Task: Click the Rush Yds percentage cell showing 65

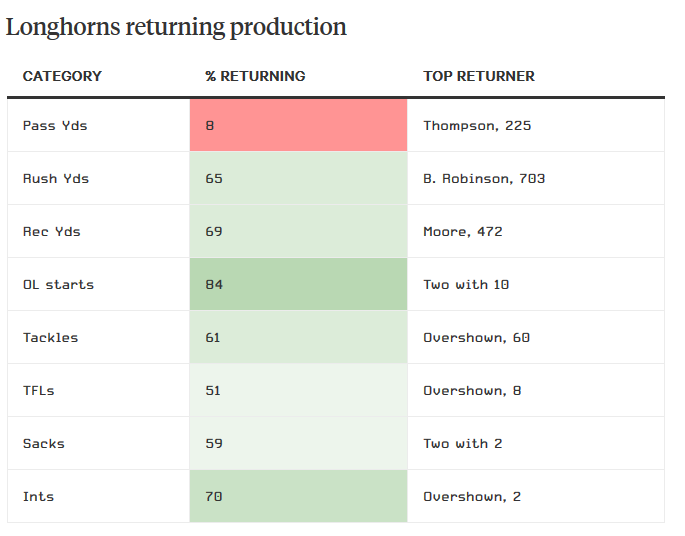Action: tap(298, 179)
